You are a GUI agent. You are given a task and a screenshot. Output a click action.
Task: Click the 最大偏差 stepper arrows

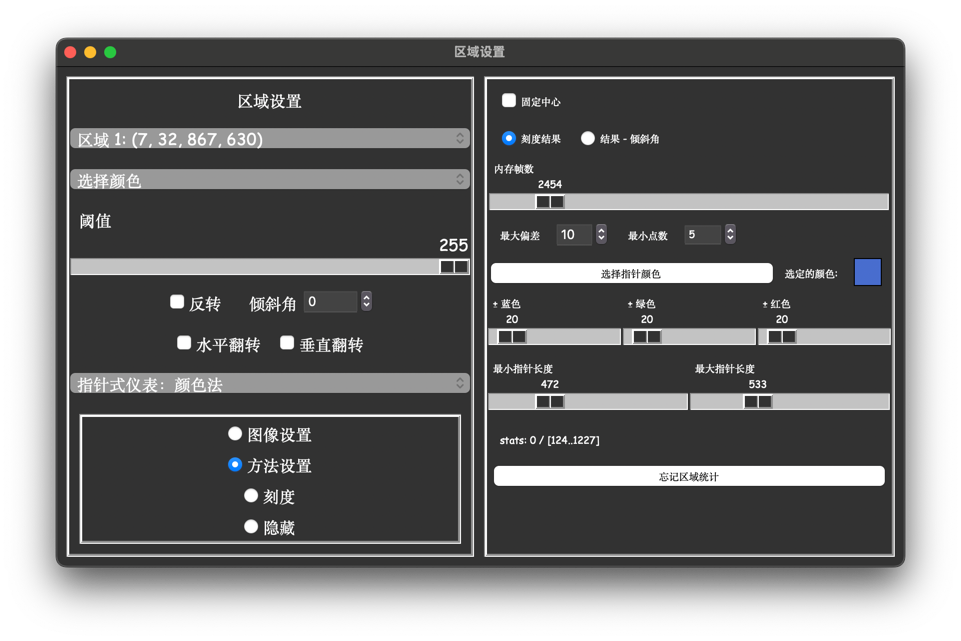coord(601,234)
